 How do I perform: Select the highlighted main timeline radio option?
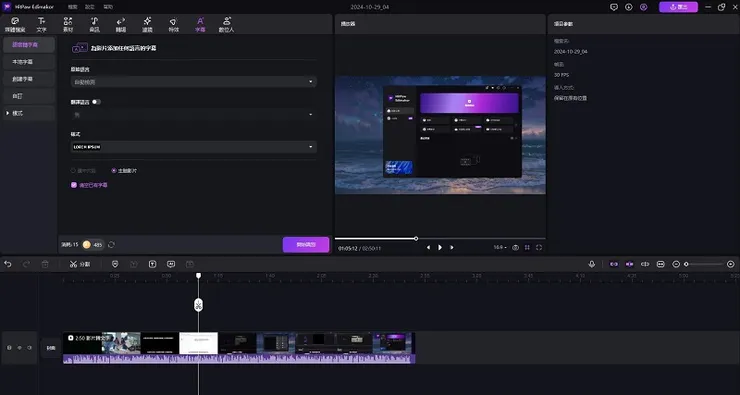[x=114, y=170]
